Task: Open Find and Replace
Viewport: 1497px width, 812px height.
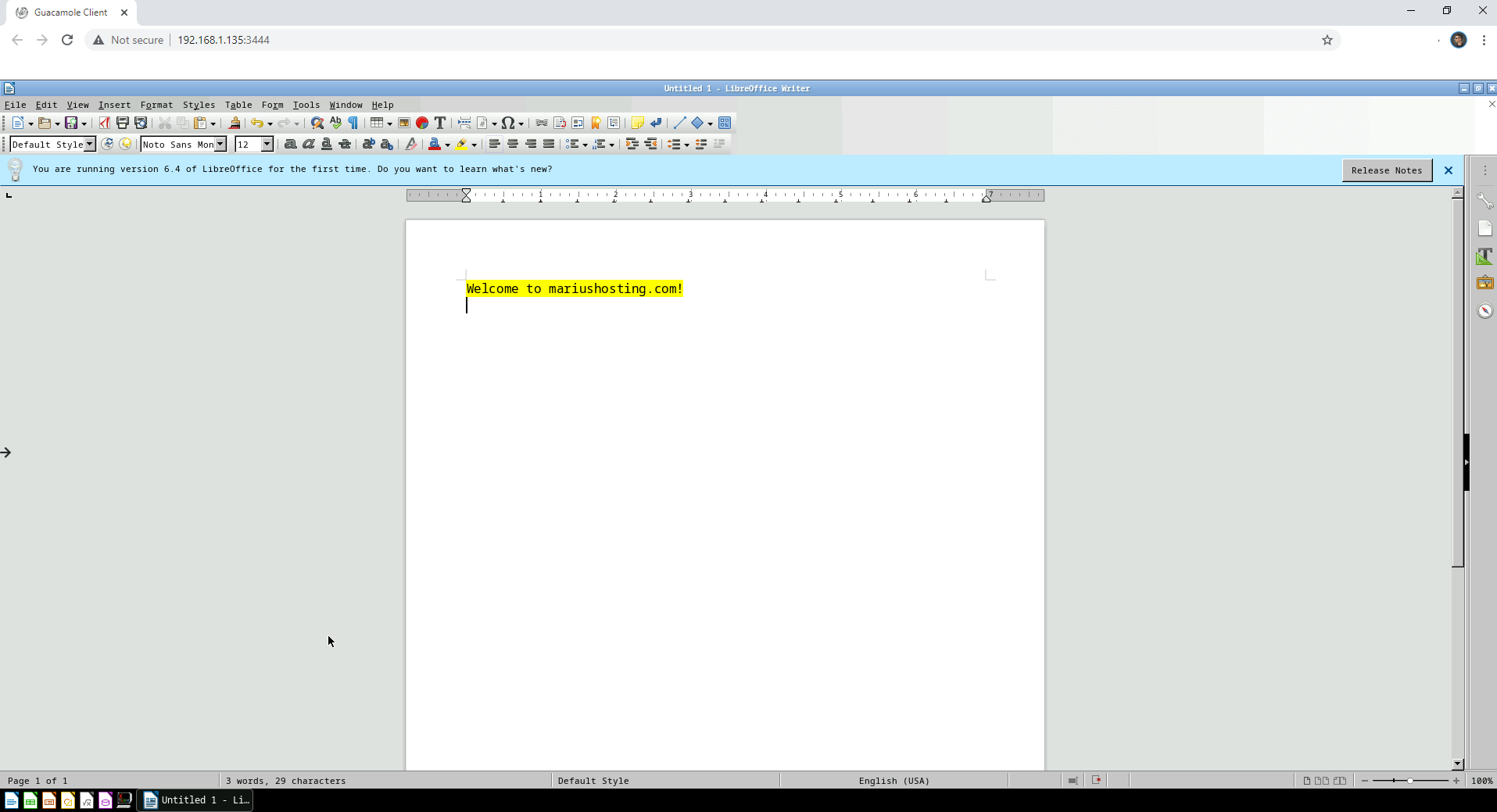Action: click(x=317, y=123)
